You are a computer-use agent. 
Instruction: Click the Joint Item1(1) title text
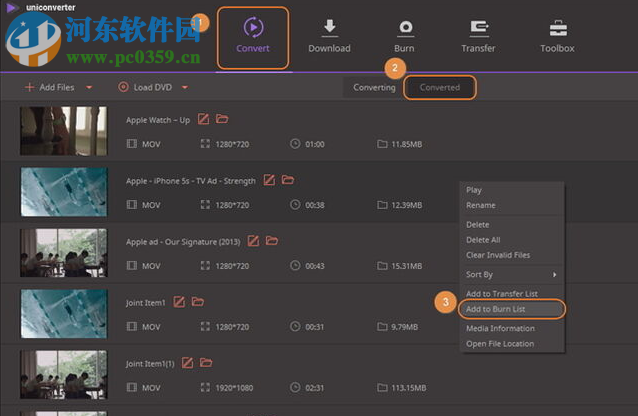pos(150,363)
